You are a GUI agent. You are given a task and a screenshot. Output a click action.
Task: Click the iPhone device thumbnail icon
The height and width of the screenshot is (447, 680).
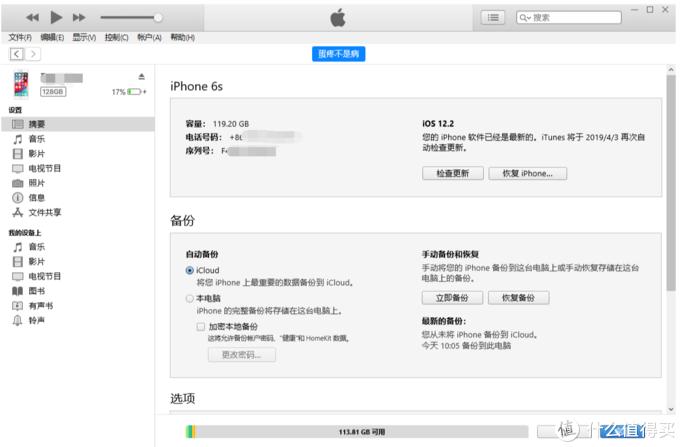pos(21,84)
